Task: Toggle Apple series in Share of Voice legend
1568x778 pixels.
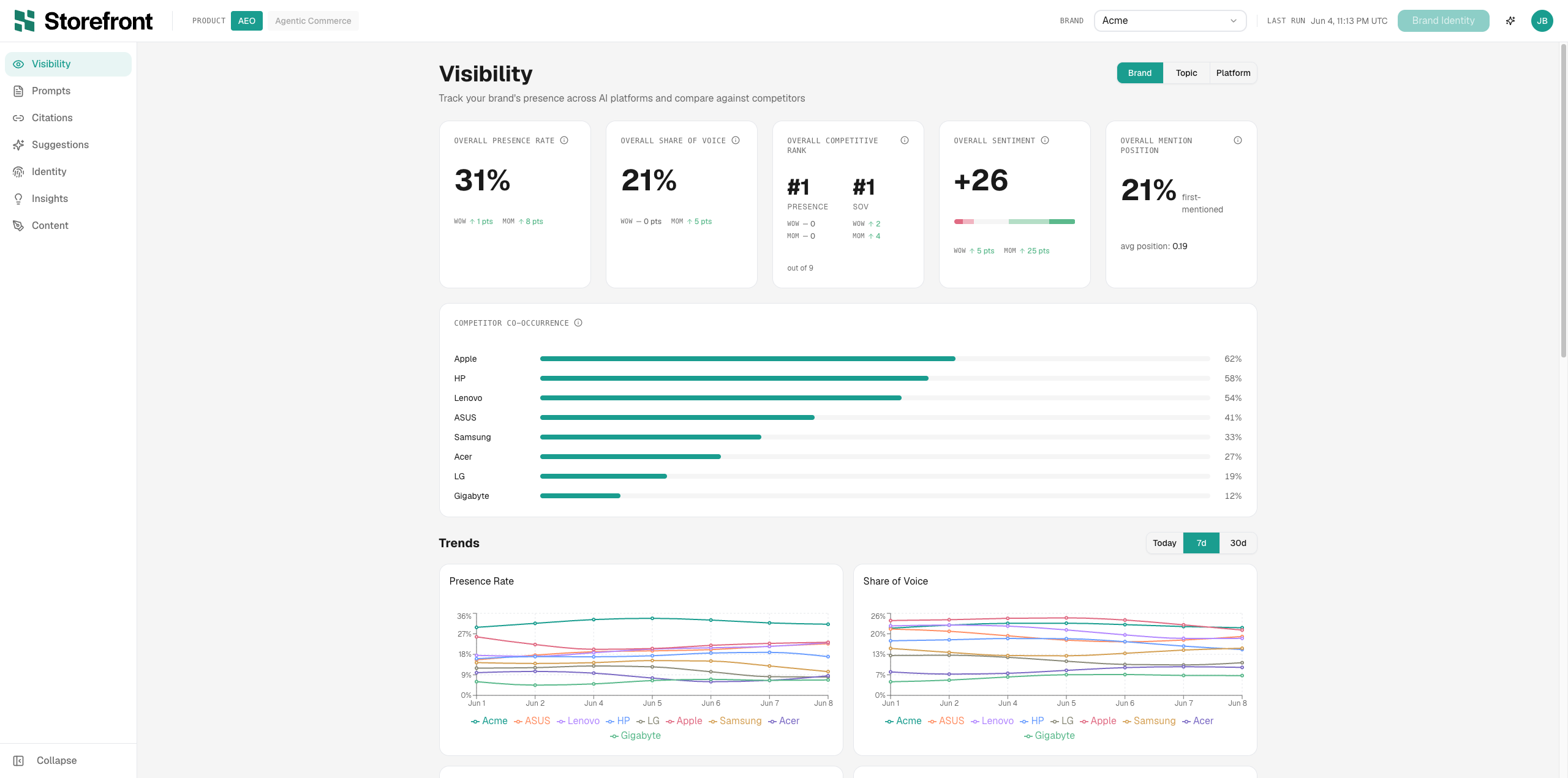Action: [x=1098, y=721]
